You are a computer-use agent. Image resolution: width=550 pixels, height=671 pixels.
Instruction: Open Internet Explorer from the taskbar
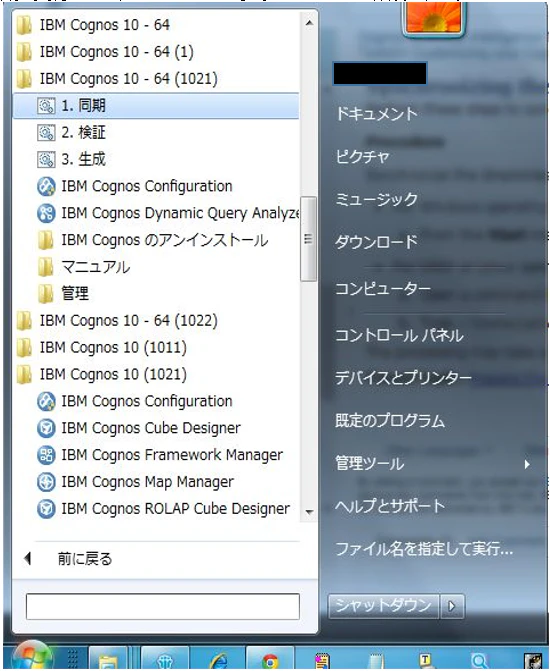(x=219, y=659)
